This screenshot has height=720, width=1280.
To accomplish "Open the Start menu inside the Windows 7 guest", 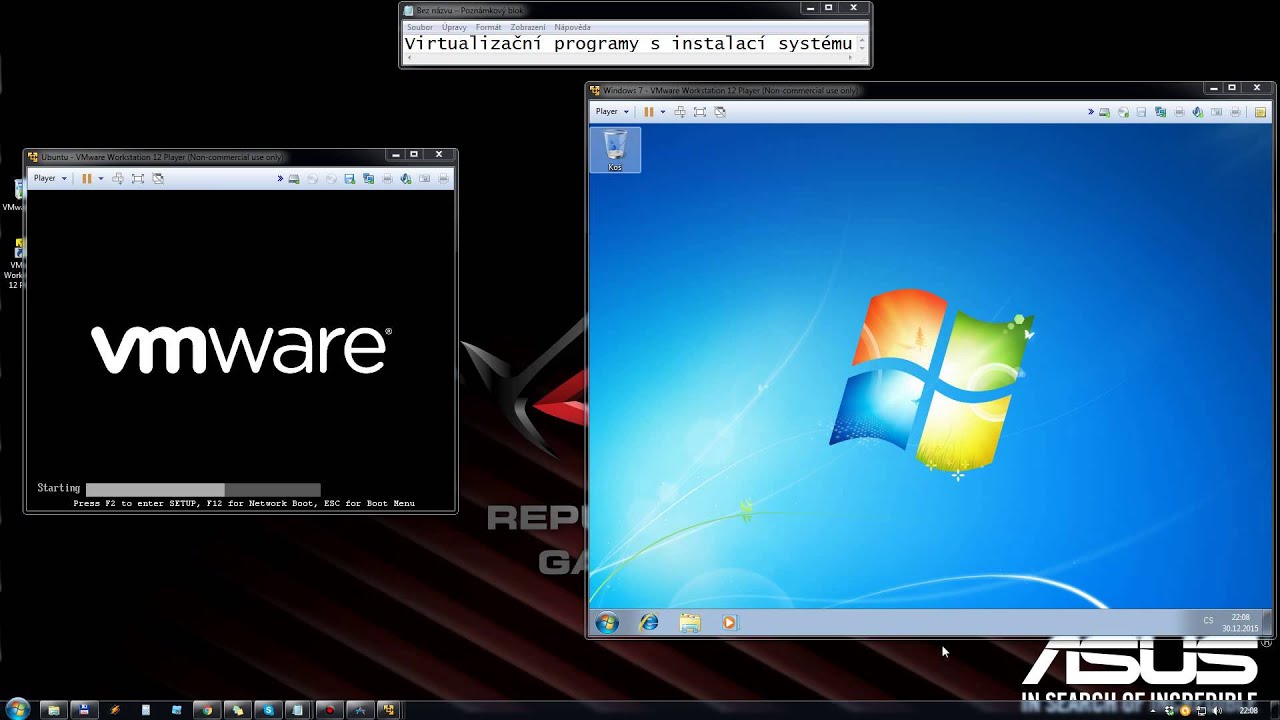I will tap(607, 623).
